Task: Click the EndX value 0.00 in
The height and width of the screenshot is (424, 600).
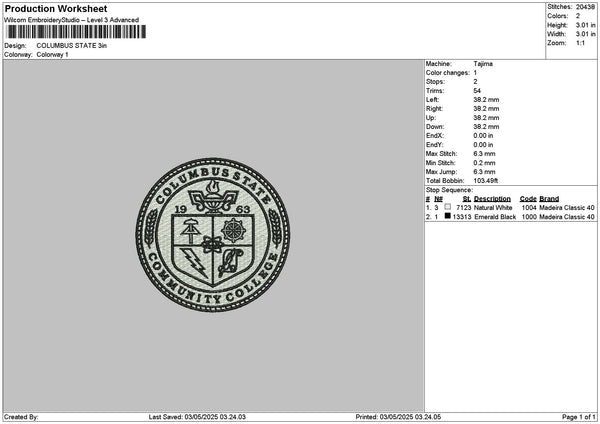Action: pyautogui.click(x=483, y=136)
